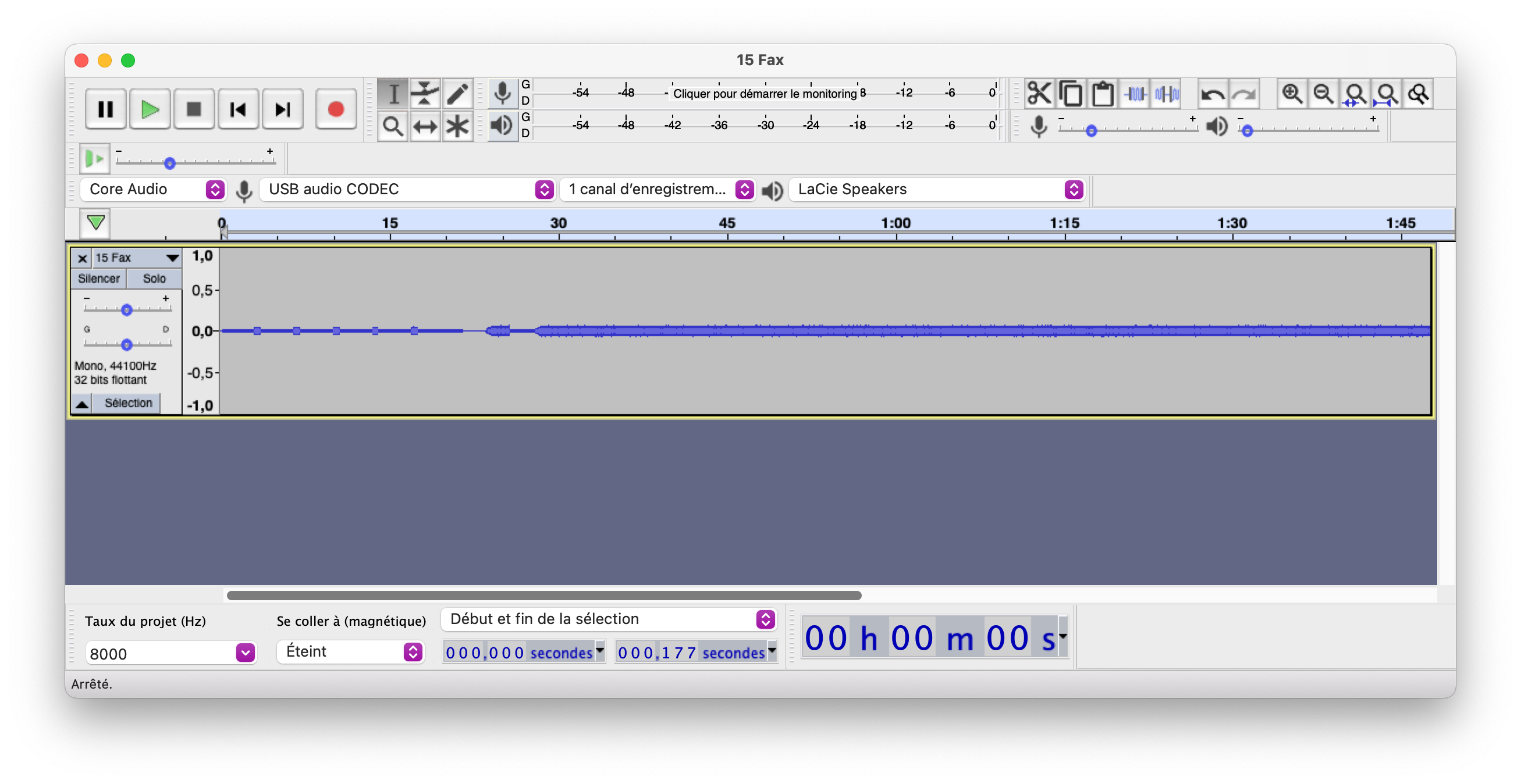Adjust the track gain slider
This screenshot has width=1521, height=784.
coord(126,309)
